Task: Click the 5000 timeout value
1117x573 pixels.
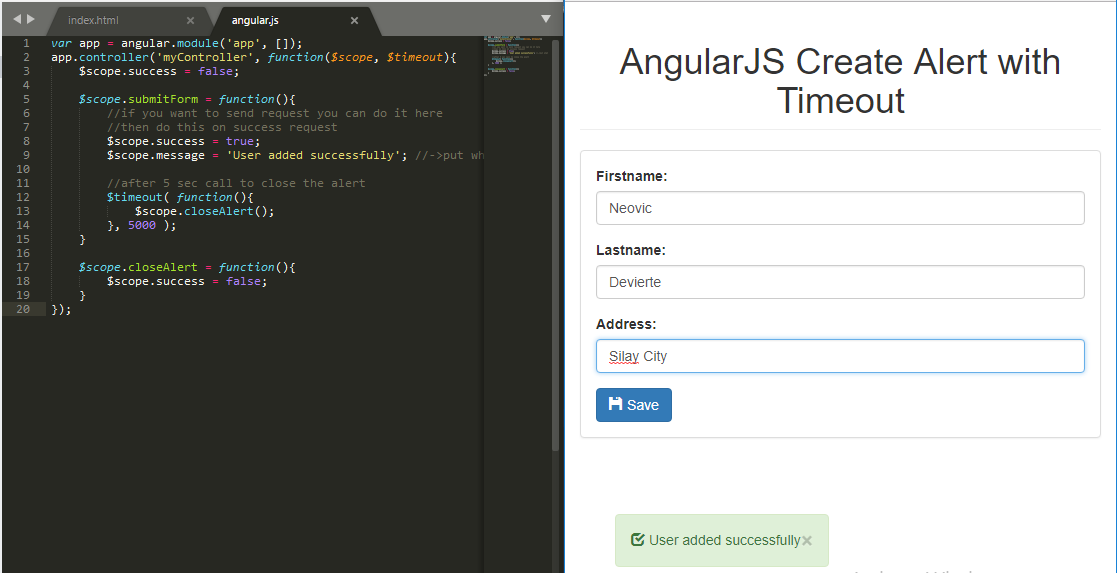Action: tap(142, 225)
